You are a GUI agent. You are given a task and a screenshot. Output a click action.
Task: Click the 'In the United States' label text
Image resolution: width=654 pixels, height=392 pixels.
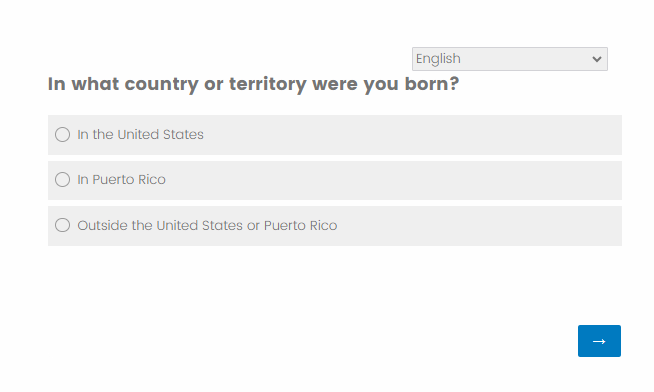pos(140,134)
